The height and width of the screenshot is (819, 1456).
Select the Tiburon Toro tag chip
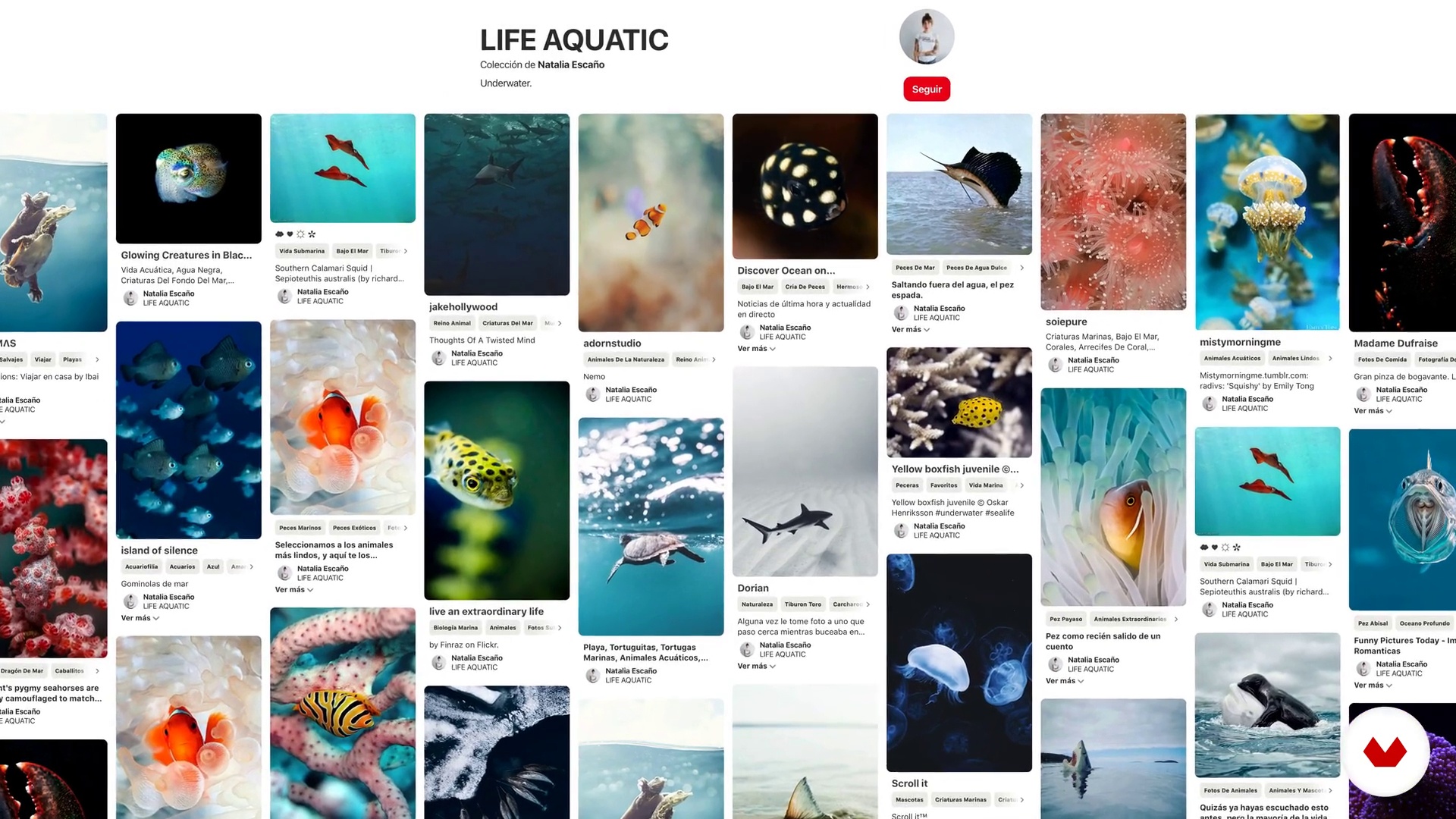pyautogui.click(x=802, y=604)
